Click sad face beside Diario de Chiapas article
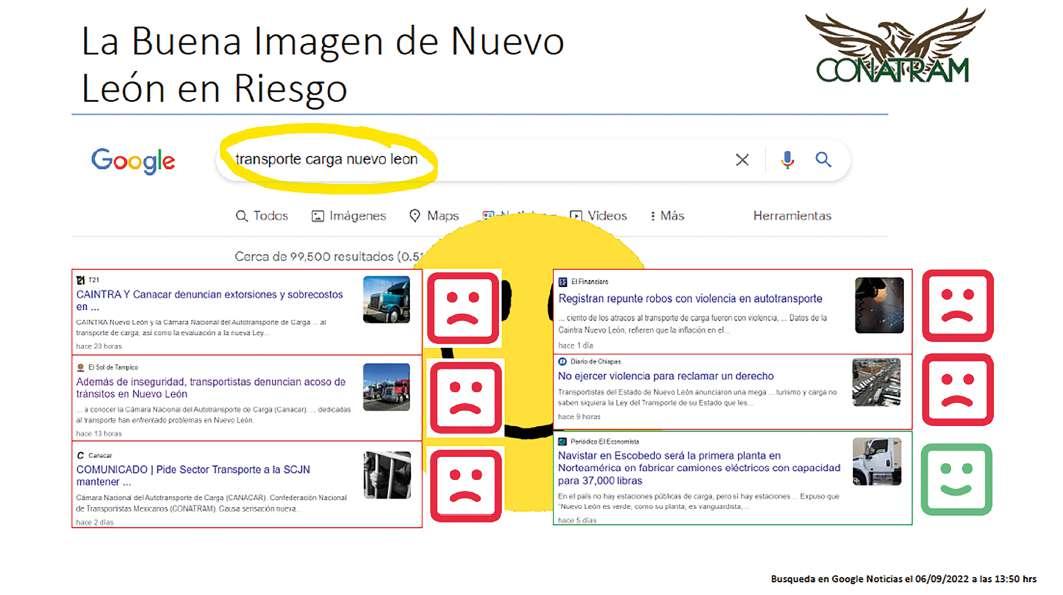The width and height of the screenshot is (1063, 595). click(x=958, y=390)
